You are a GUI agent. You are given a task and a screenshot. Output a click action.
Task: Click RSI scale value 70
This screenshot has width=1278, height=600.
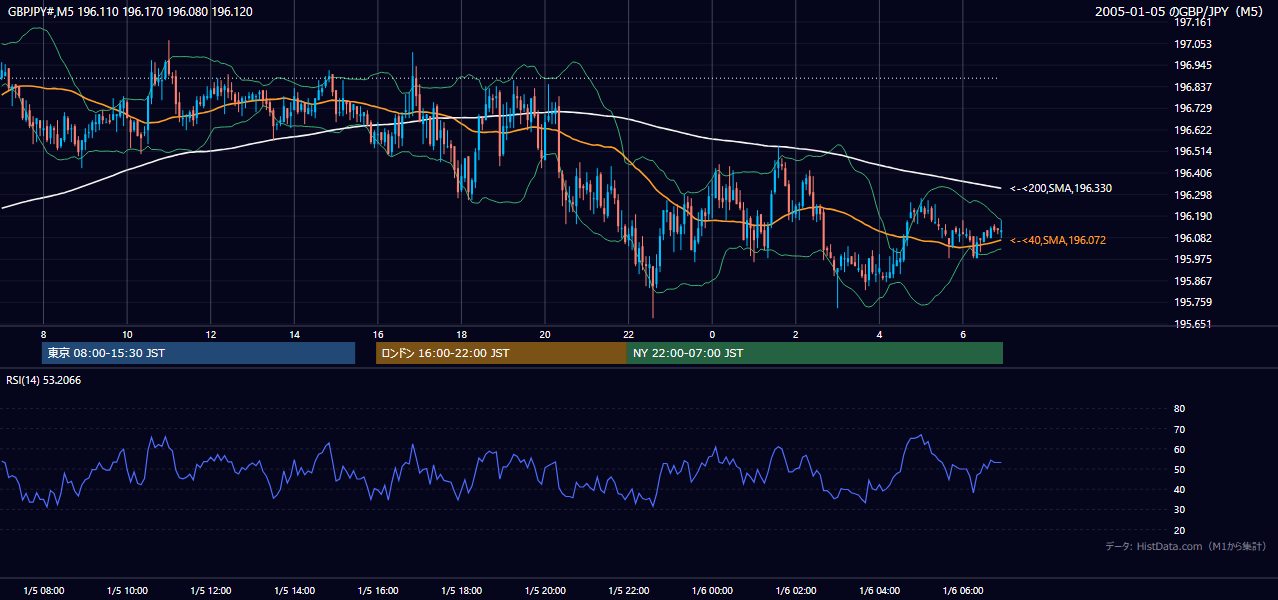coord(1179,429)
